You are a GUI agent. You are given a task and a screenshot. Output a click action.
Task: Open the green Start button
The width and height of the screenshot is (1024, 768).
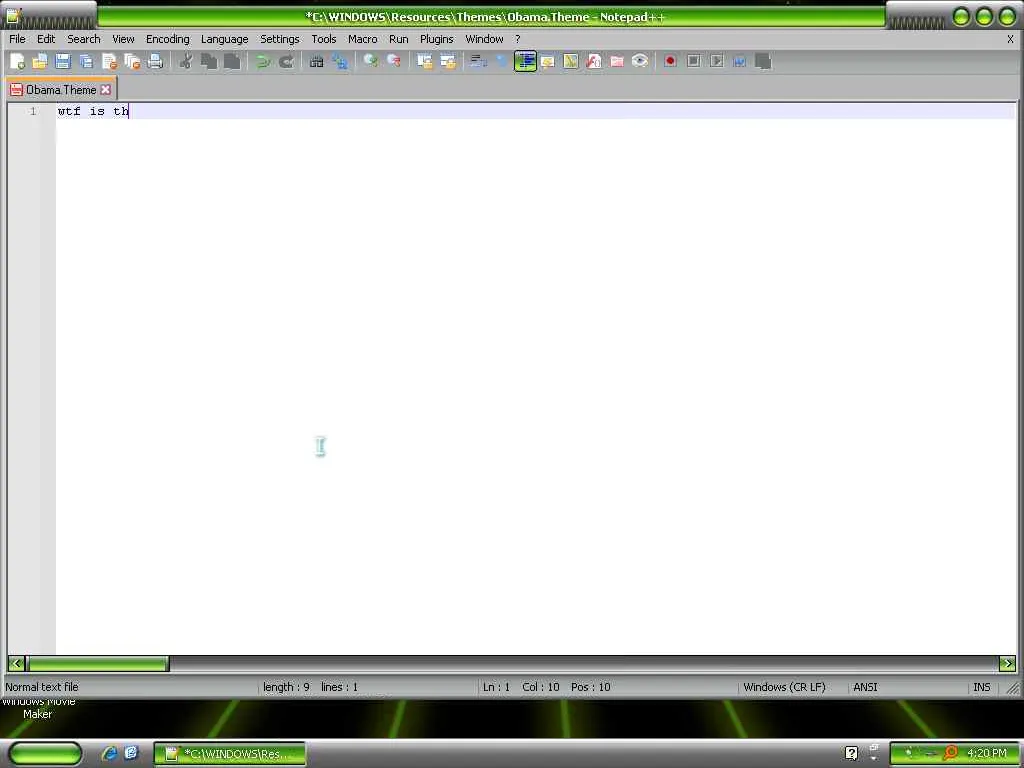click(46, 754)
